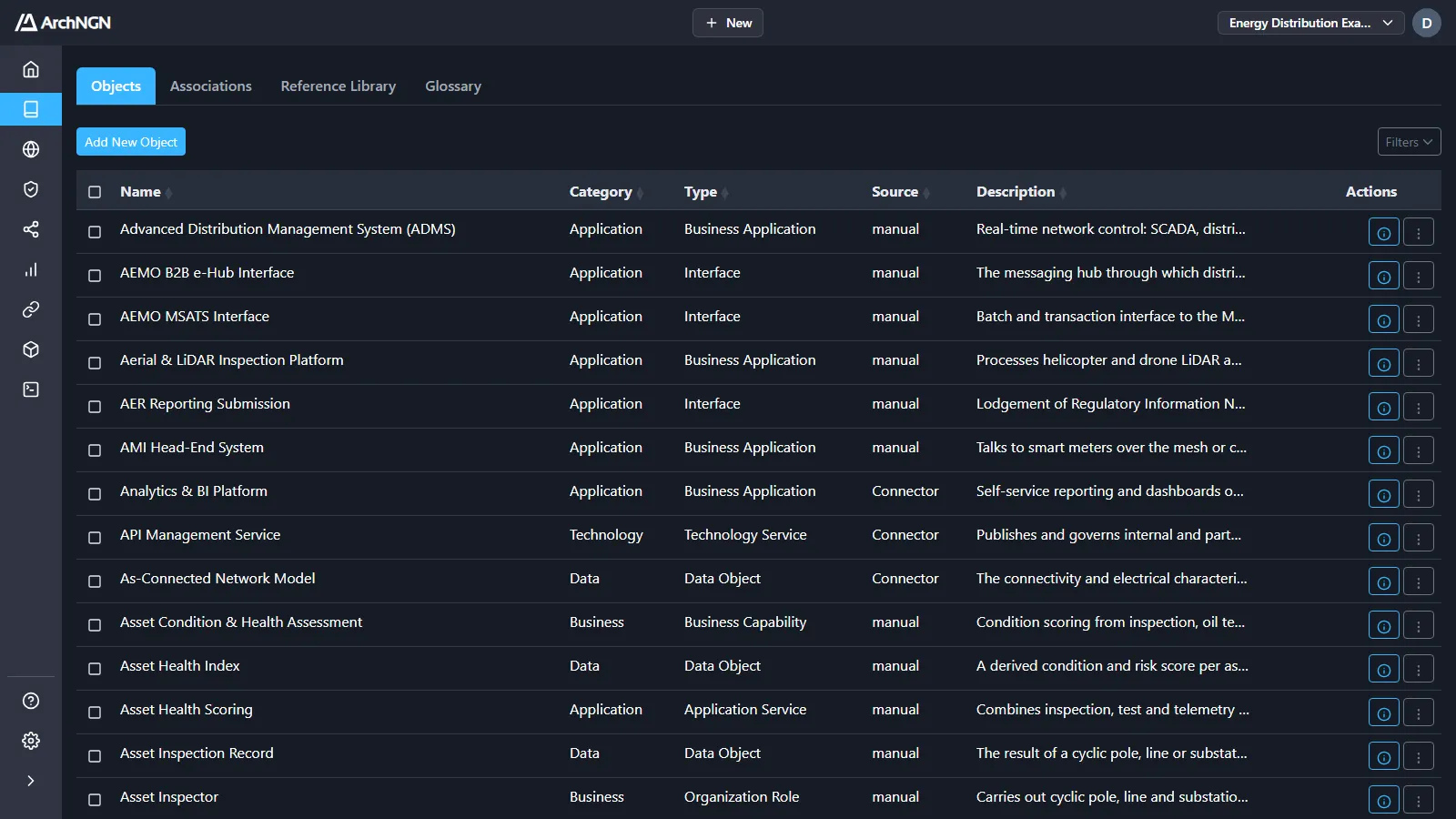
Task: Select the Objects tab
Action: coord(116,86)
